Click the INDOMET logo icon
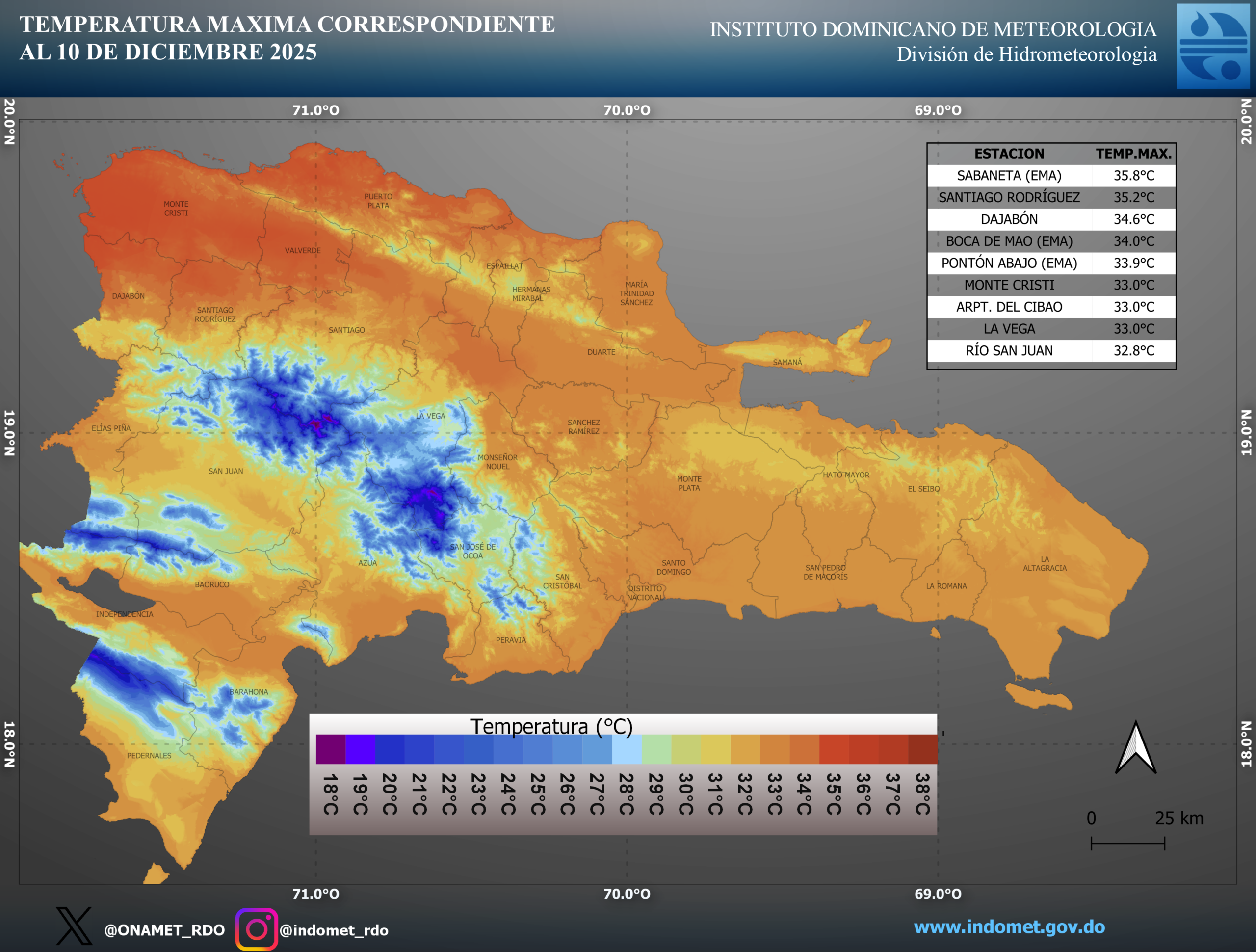 (x=1212, y=46)
